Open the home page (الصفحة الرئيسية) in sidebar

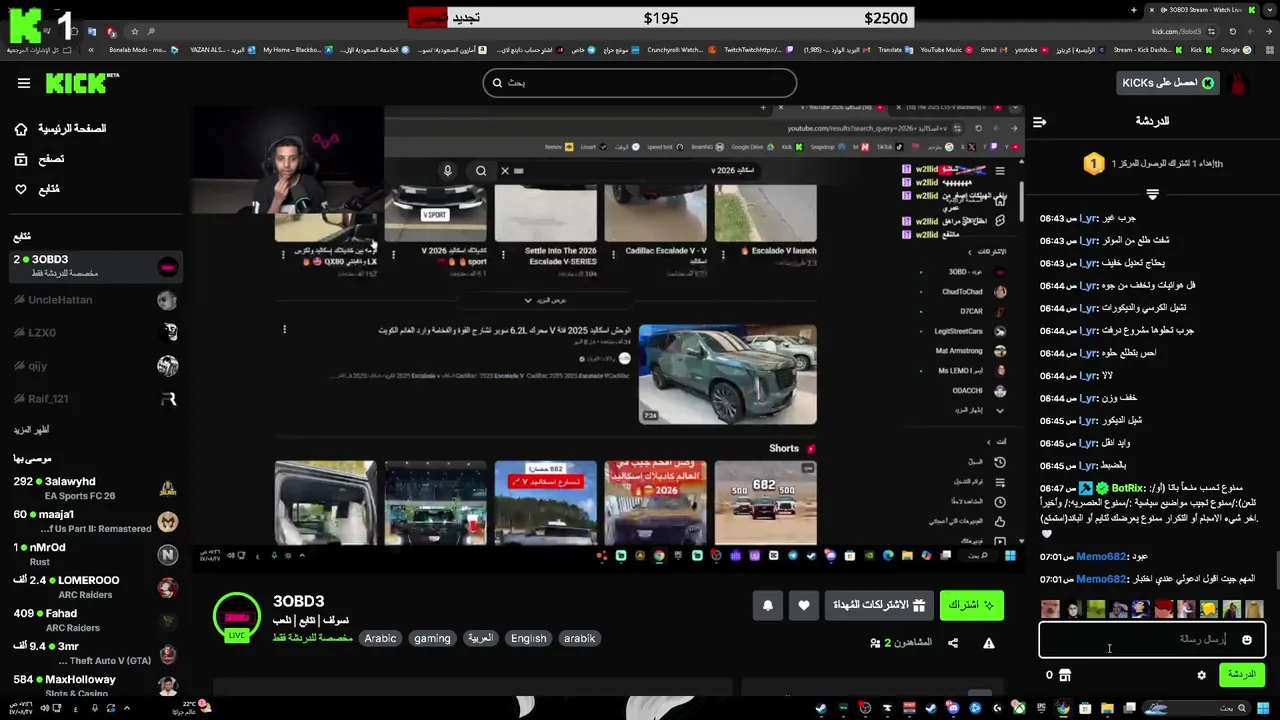tap(60, 129)
